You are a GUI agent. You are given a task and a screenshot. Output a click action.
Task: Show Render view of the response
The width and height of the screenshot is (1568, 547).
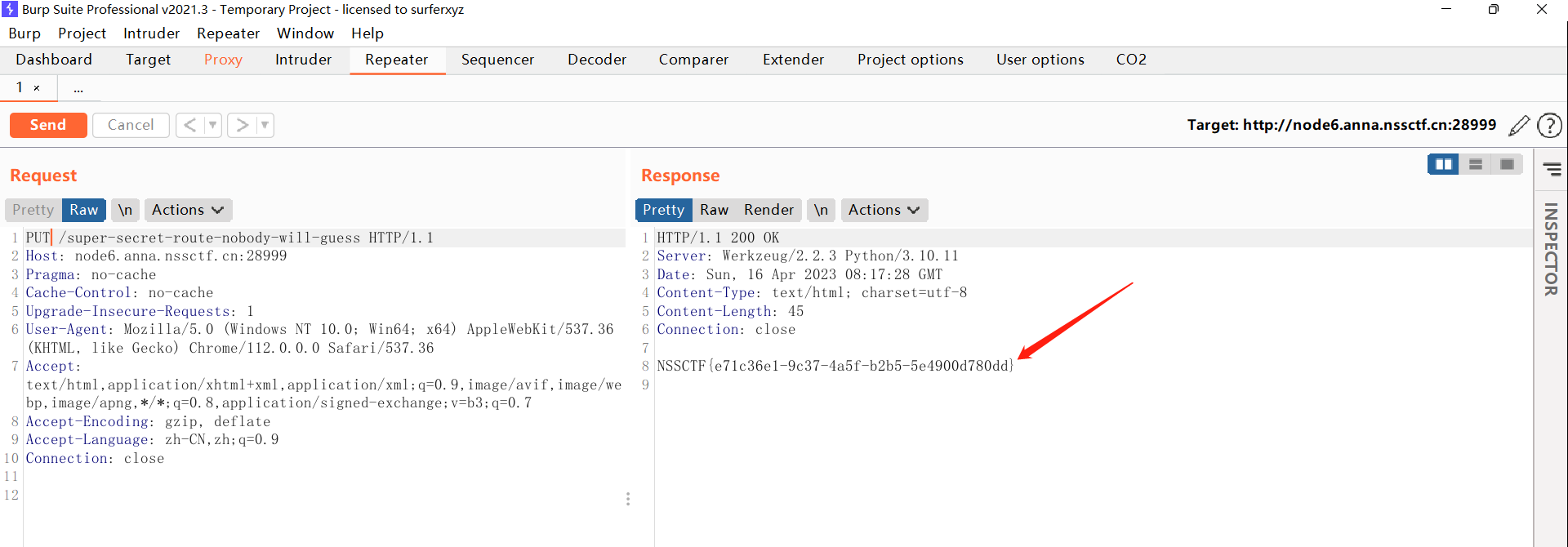pyautogui.click(x=768, y=210)
